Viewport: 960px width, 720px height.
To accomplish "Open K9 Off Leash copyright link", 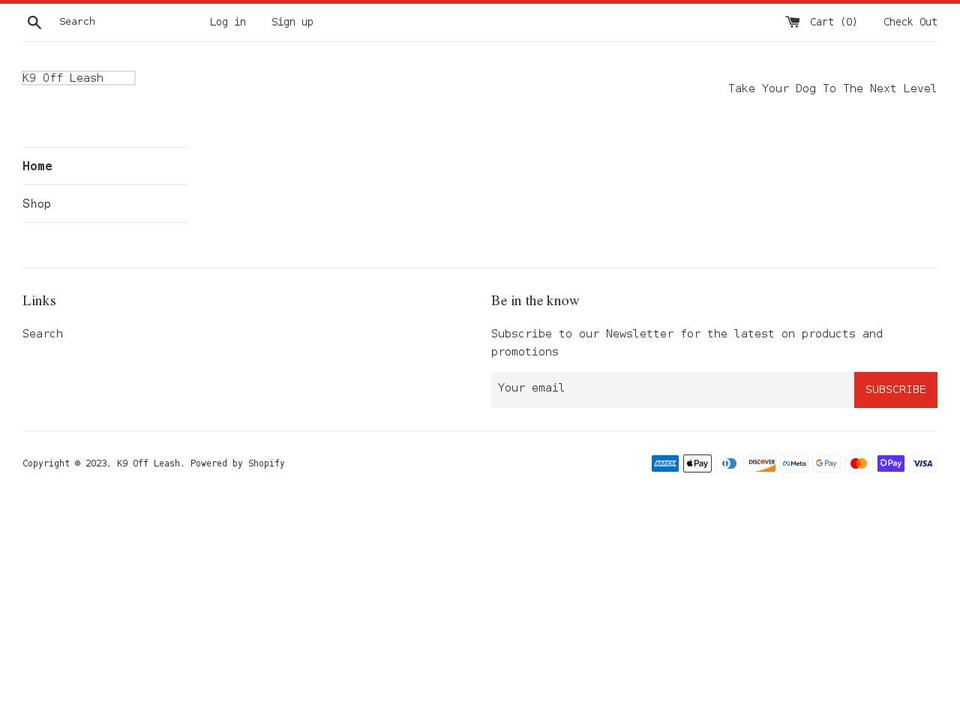I will (149, 463).
